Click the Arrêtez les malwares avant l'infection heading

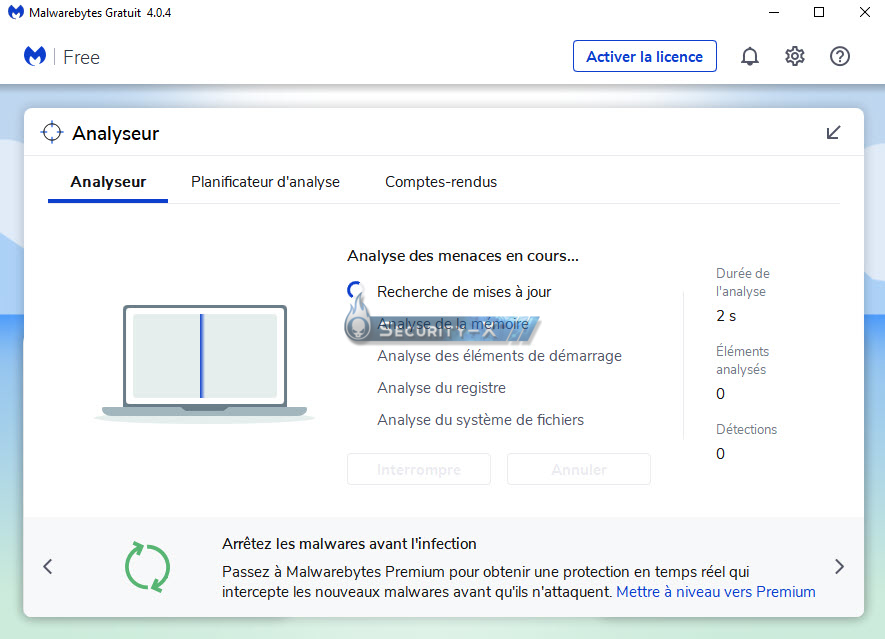tap(349, 544)
